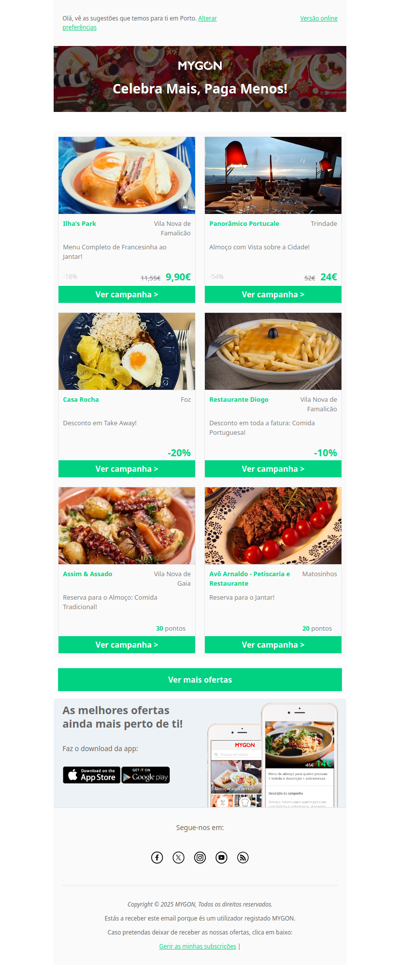Click Ver campanha under Restaurante Diogo
The width and height of the screenshot is (400, 965).
point(273,469)
